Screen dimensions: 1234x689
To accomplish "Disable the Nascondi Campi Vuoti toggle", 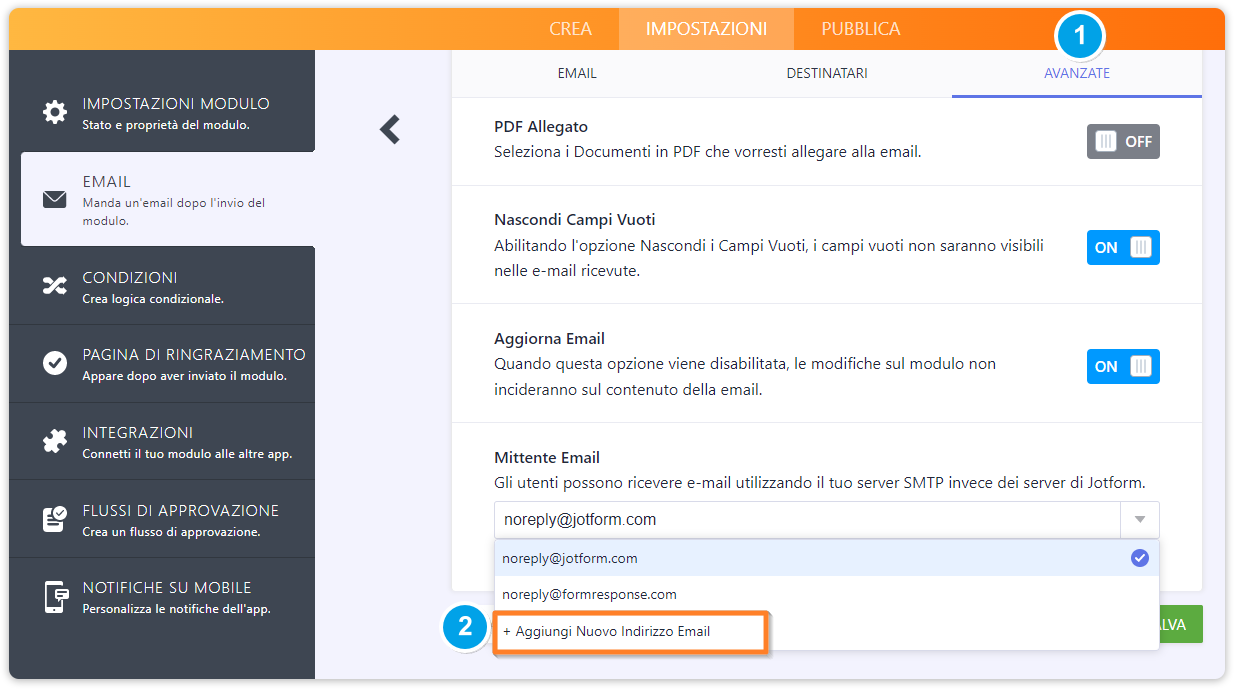I will [x=1122, y=247].
